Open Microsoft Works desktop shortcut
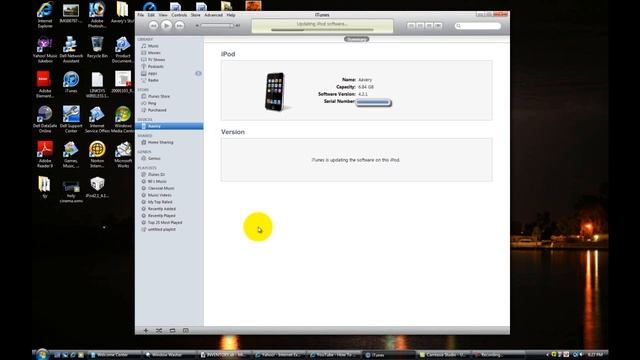 coord(123,154)
